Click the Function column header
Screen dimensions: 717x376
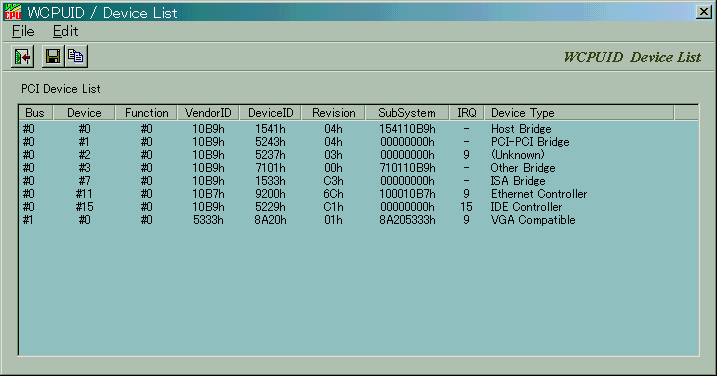pyautogui.click(x=146, y=113)
